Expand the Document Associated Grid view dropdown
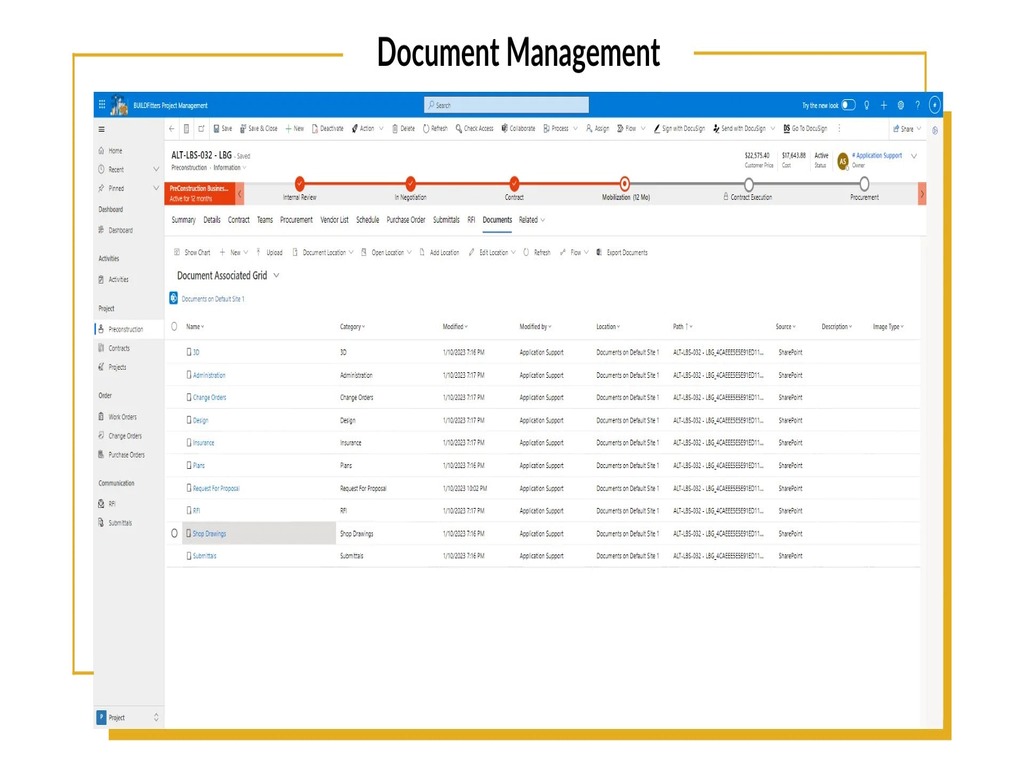The width and height of the screenshot is (1024, 768). coord(276,276)
